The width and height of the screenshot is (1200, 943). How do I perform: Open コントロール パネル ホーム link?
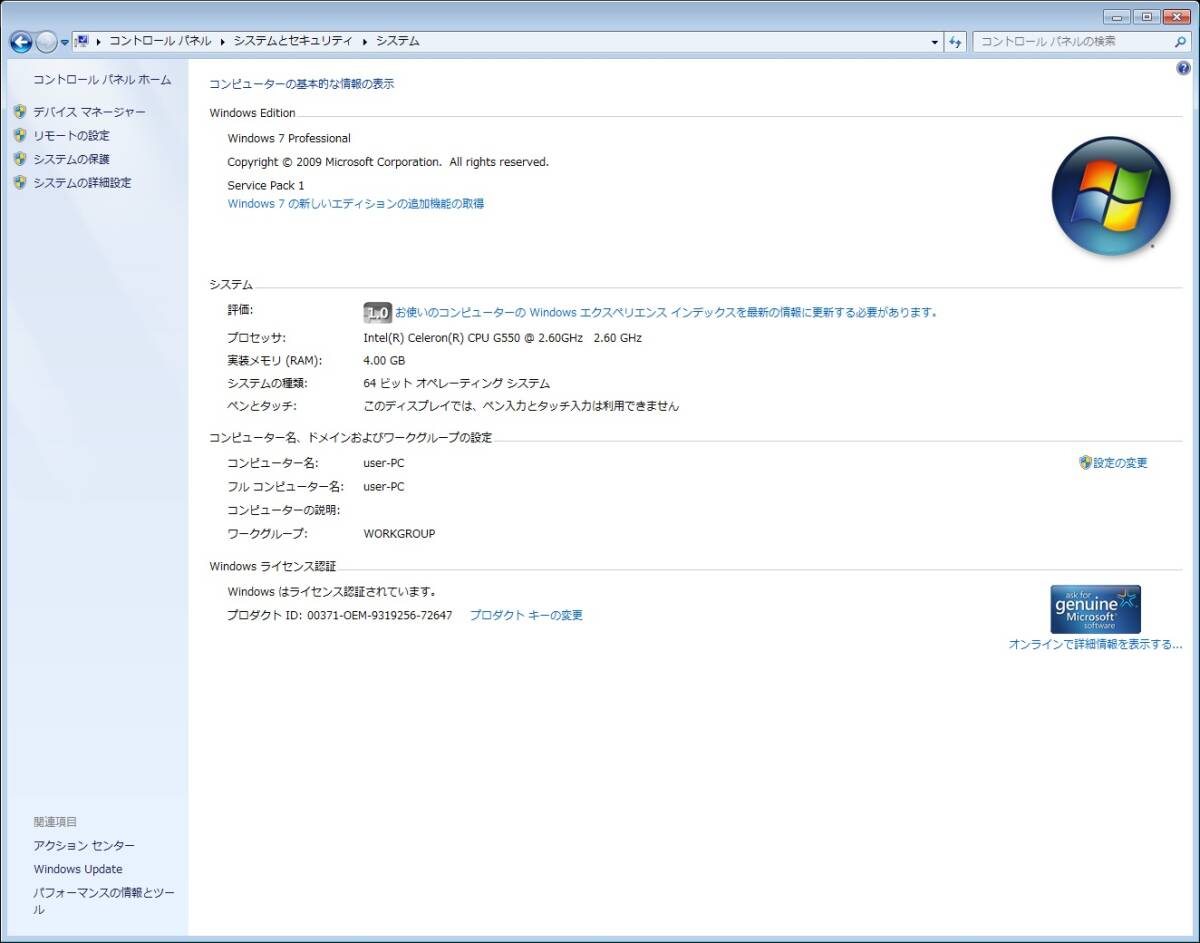point(102,80)
